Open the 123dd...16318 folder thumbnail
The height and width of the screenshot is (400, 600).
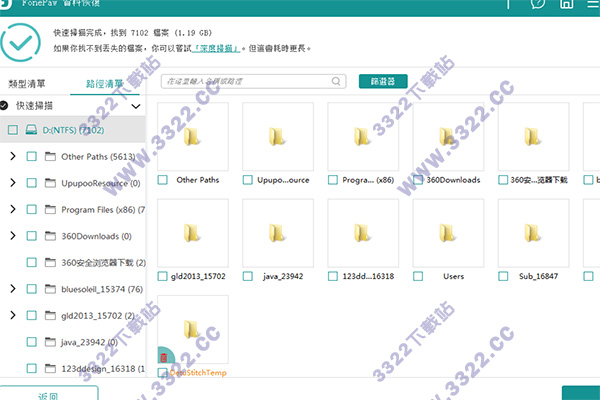click(363, 233)
